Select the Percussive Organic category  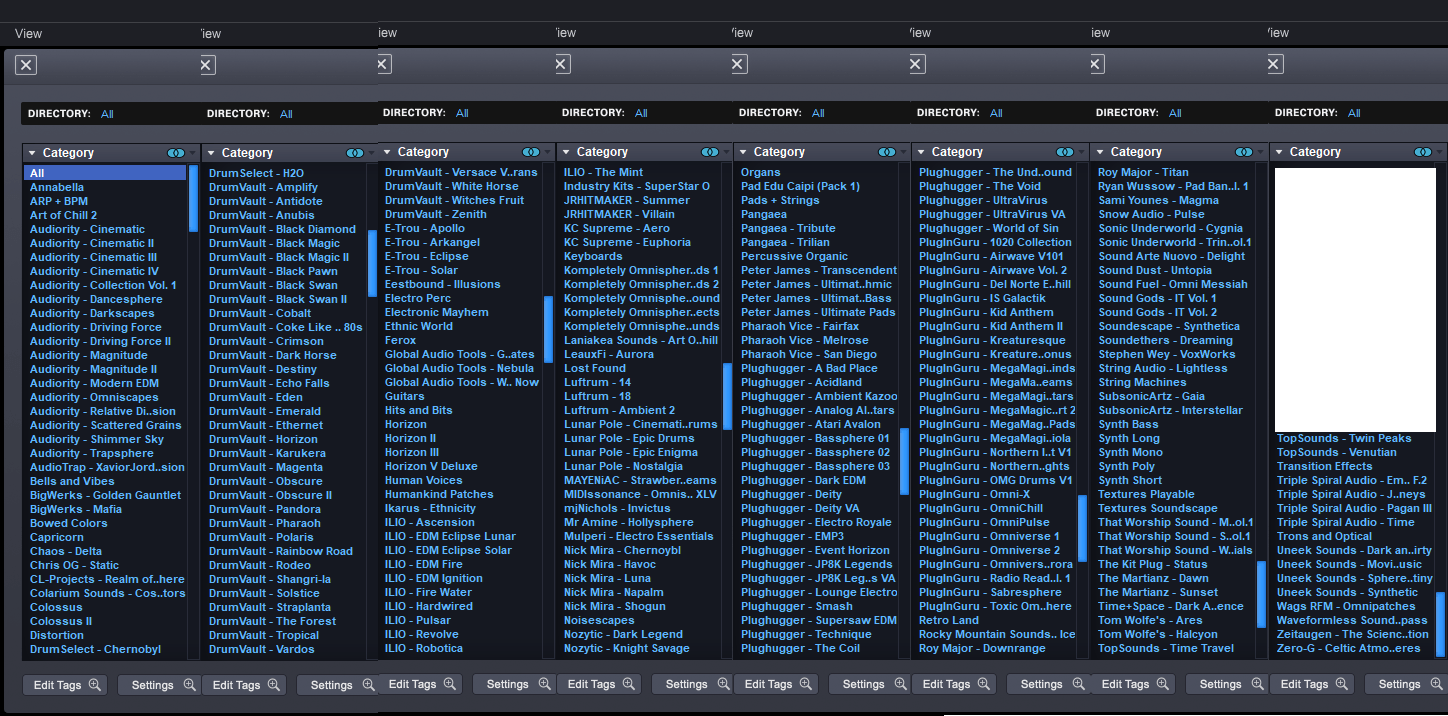pyautogui.click(x=794, y=256)
